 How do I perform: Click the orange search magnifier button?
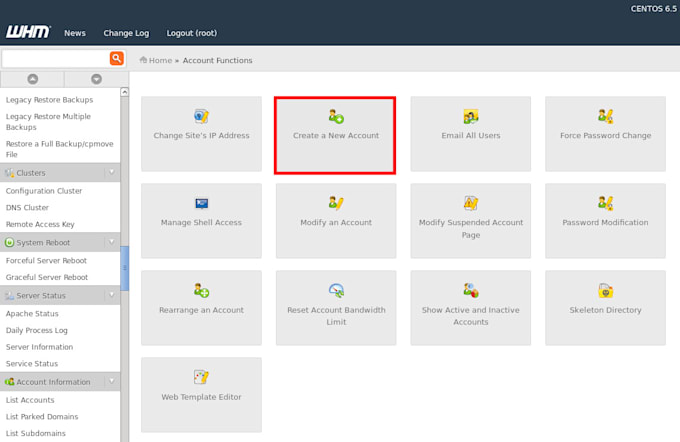[x=117, y=58]
